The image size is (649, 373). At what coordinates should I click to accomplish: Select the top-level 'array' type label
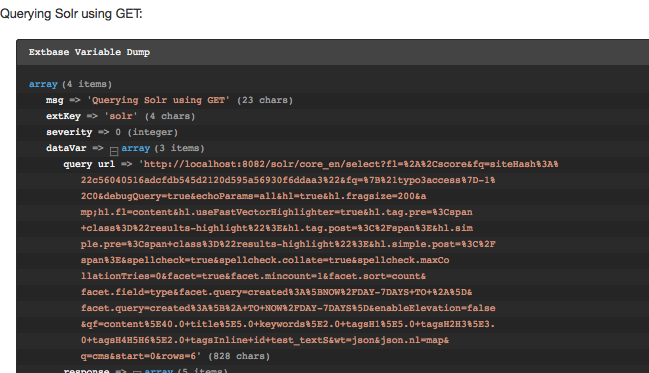point(43,84)
